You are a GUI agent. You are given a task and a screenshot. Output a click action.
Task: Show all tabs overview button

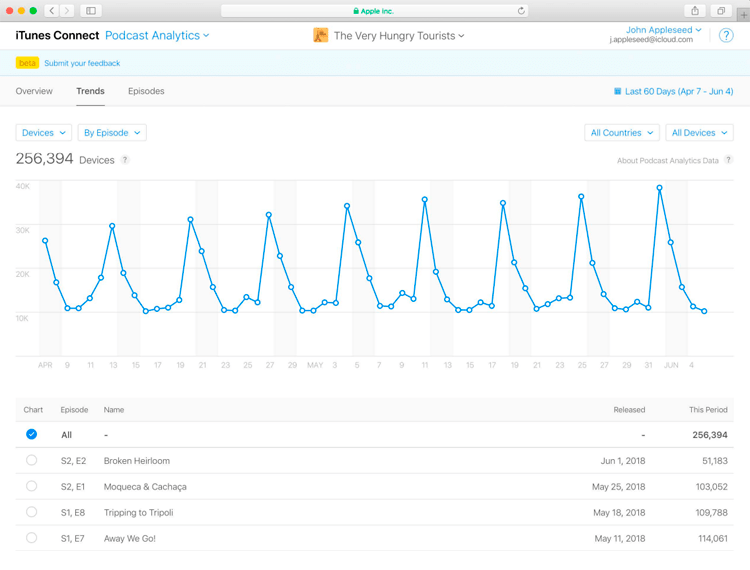click(721, 11)
